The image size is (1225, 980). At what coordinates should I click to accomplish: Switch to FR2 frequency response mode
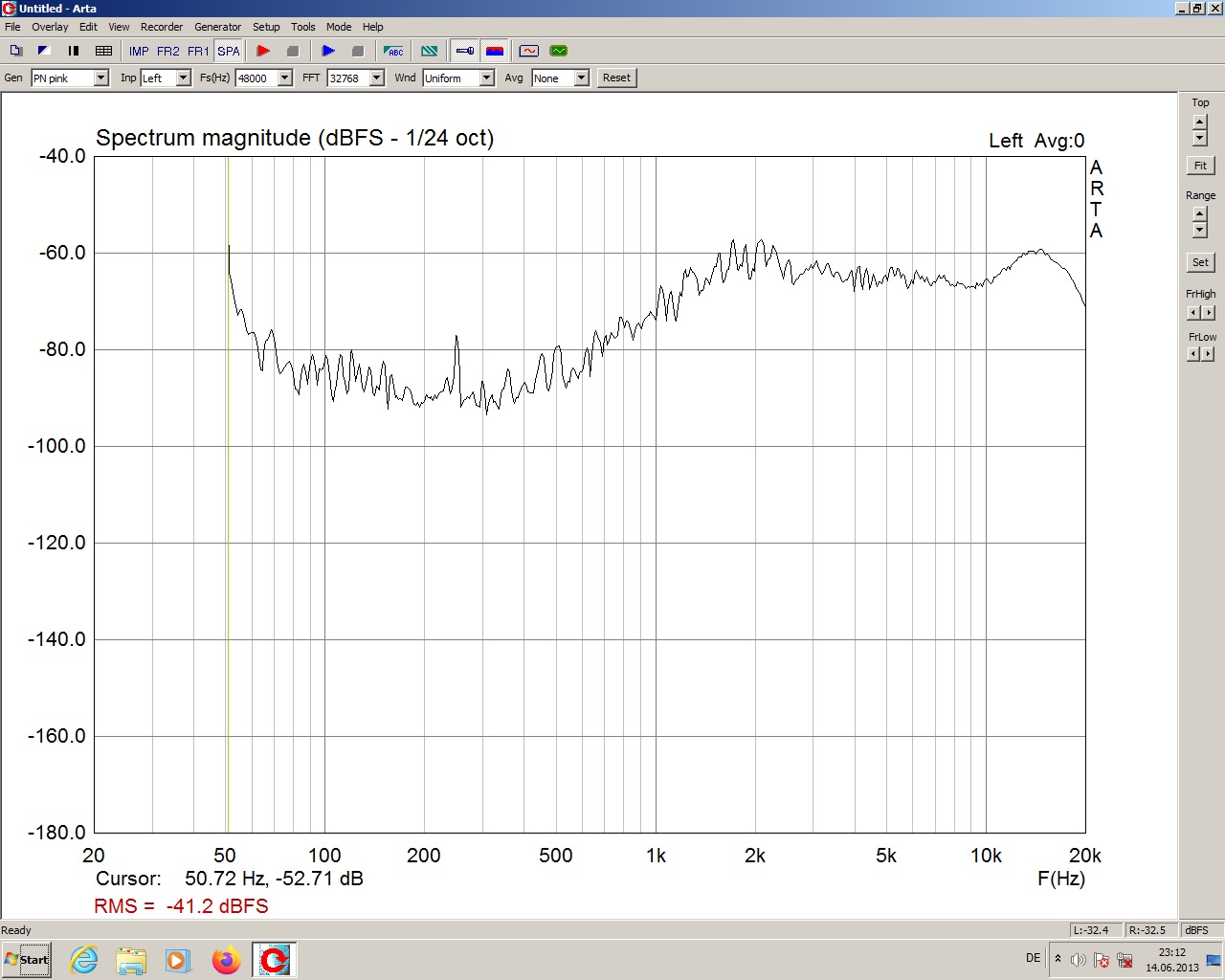168,51
